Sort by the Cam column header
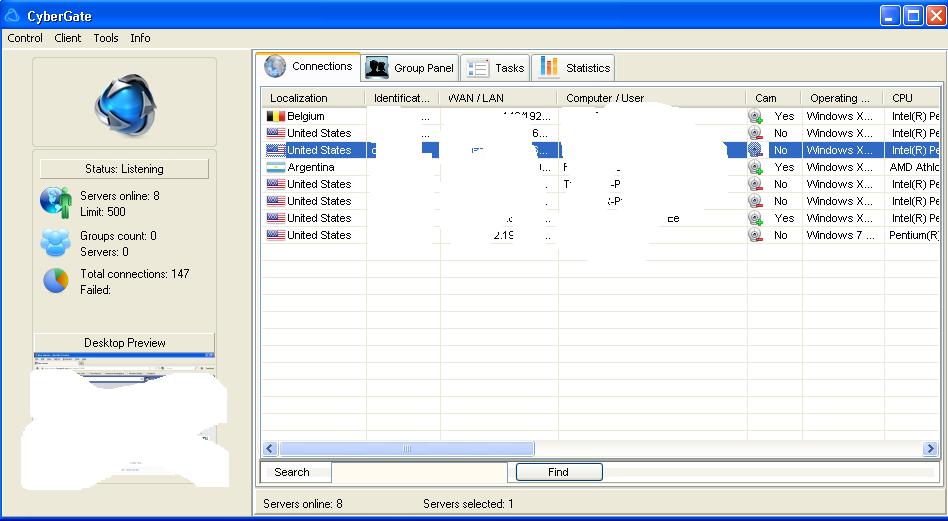 [774, 98]
